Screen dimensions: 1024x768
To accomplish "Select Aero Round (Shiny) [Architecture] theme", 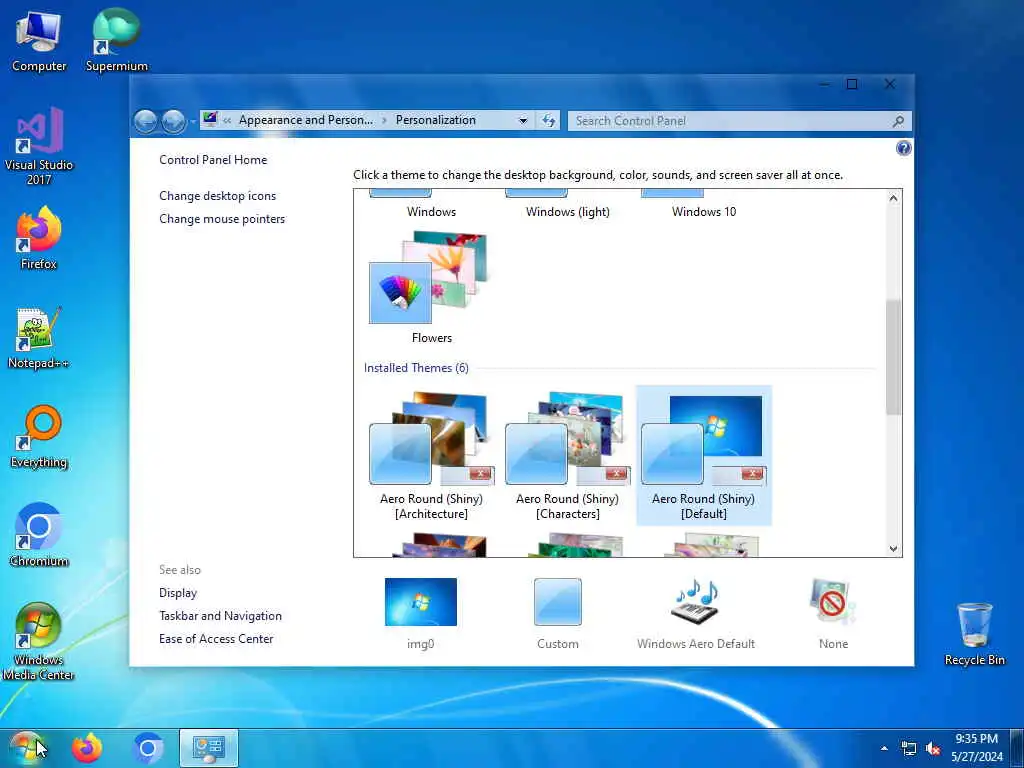I will click(431, 456).
